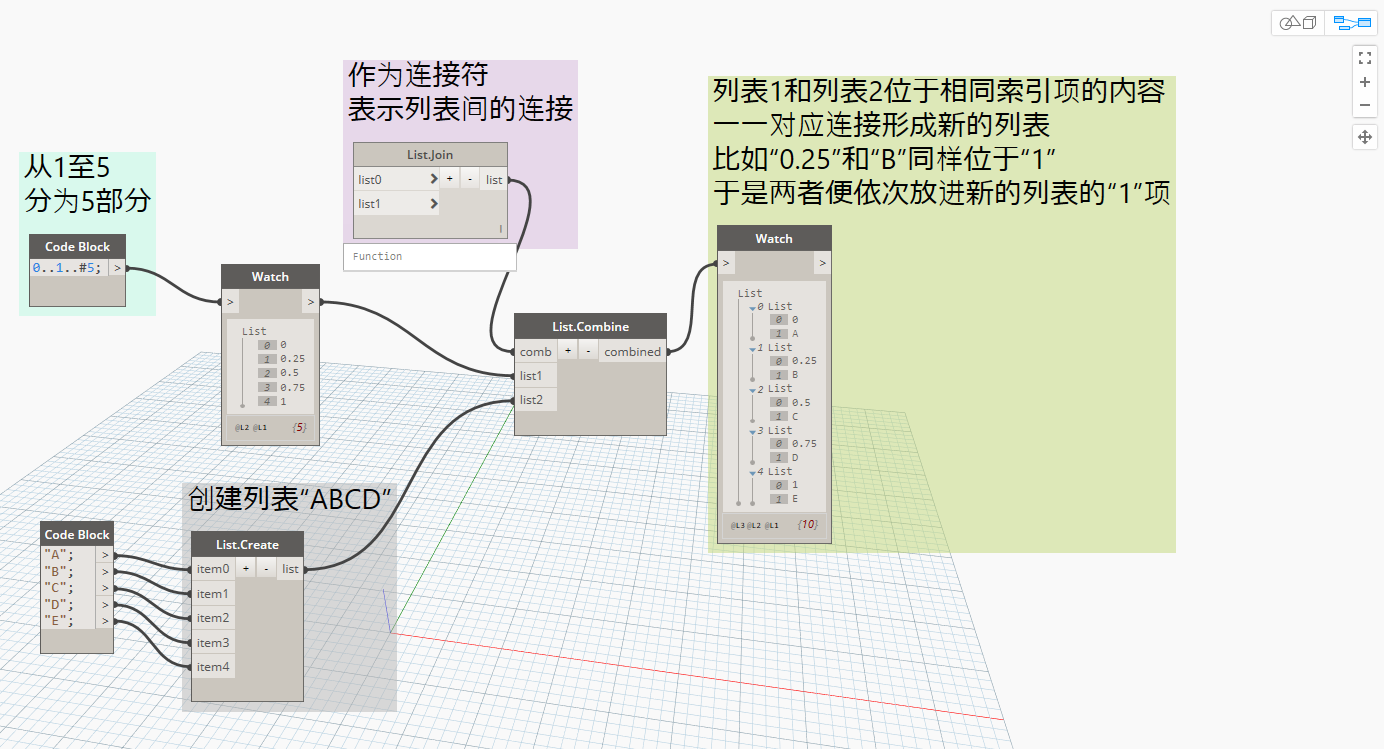Viewport: 1384px width, 749px height.
Task: Toggle the Pan mode icon
Action: coord(1365,137)
